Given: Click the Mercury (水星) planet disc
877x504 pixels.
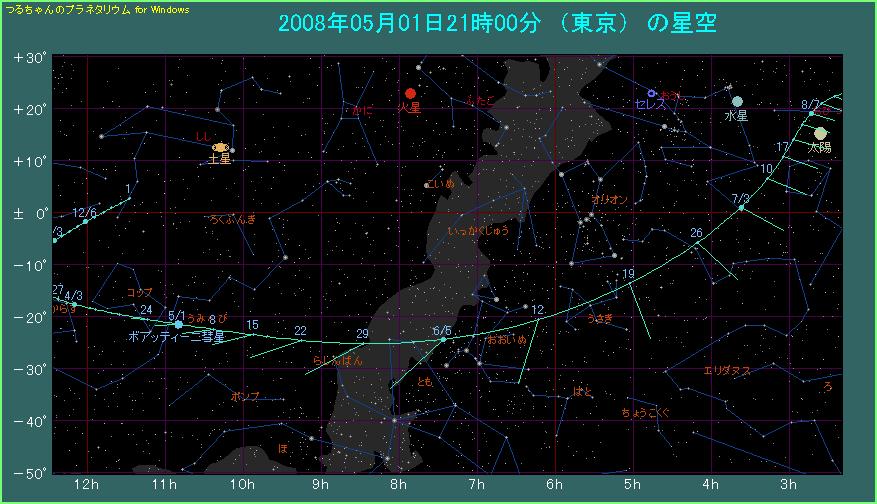Looking at the screenshot, I should coord(737,101).
